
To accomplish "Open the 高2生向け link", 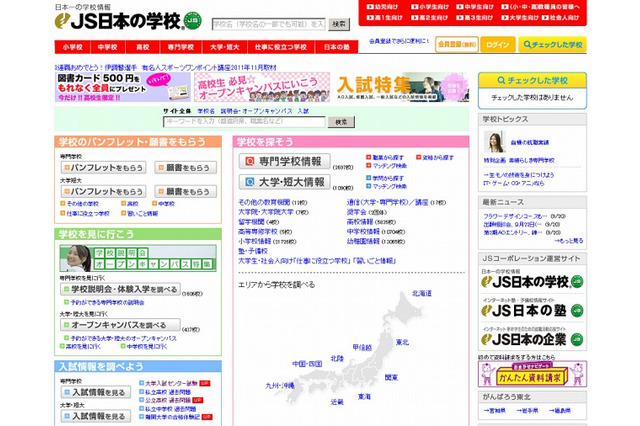I will [429, 18].
